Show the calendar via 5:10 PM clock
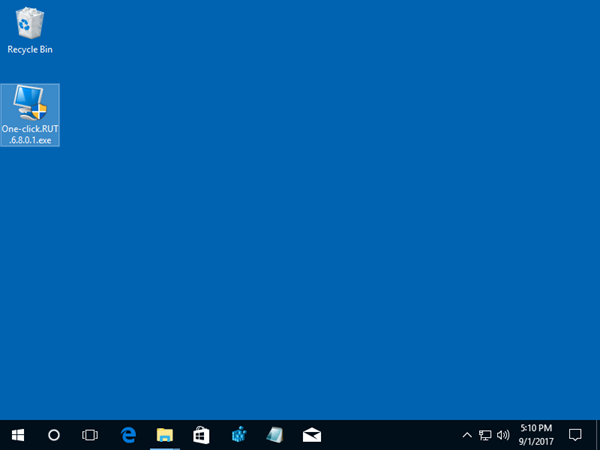Viewport: 600px width, 450px height. 535,435
